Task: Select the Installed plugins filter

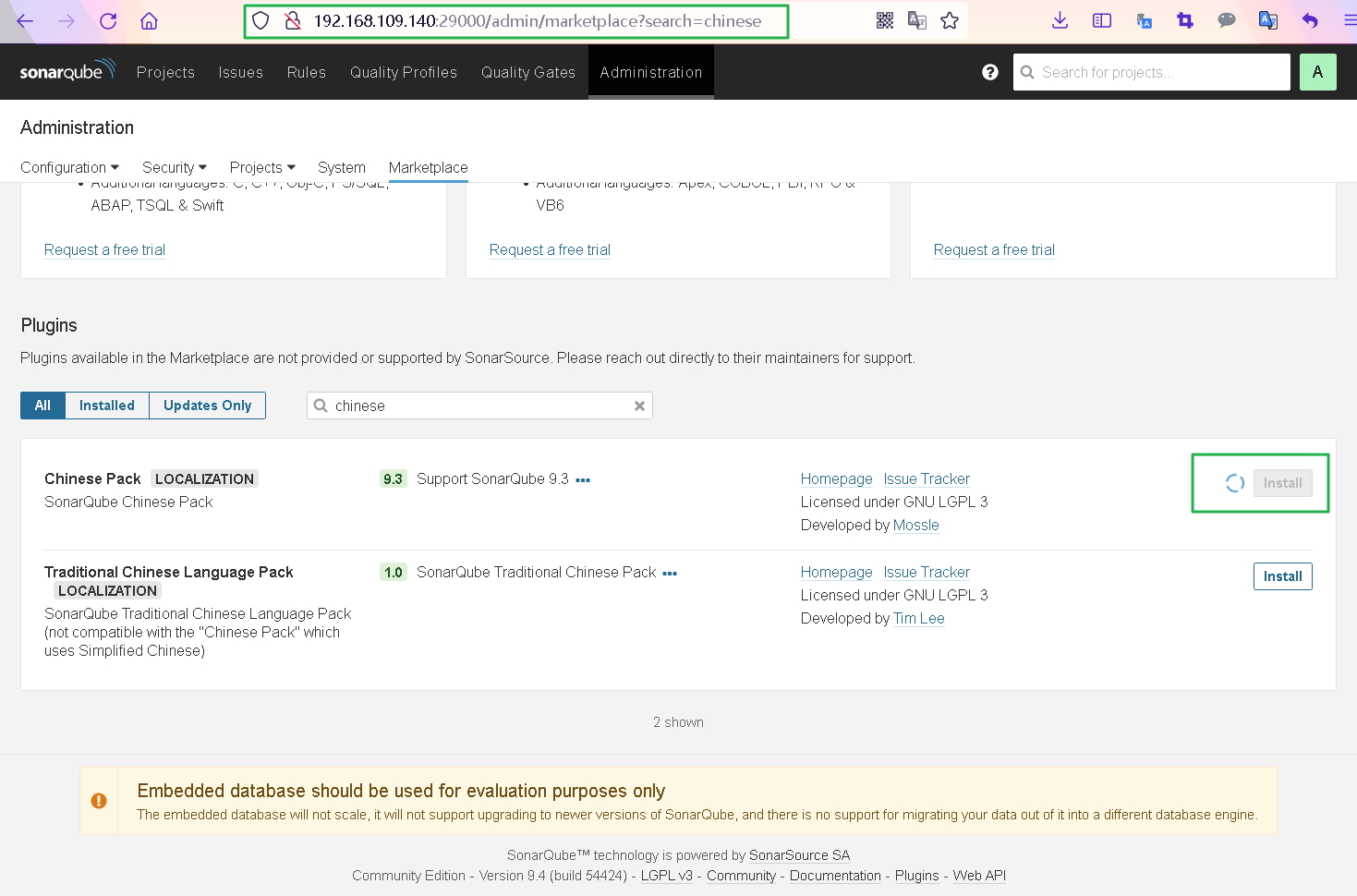Action: pyautogui.click(x=107, y=406)
